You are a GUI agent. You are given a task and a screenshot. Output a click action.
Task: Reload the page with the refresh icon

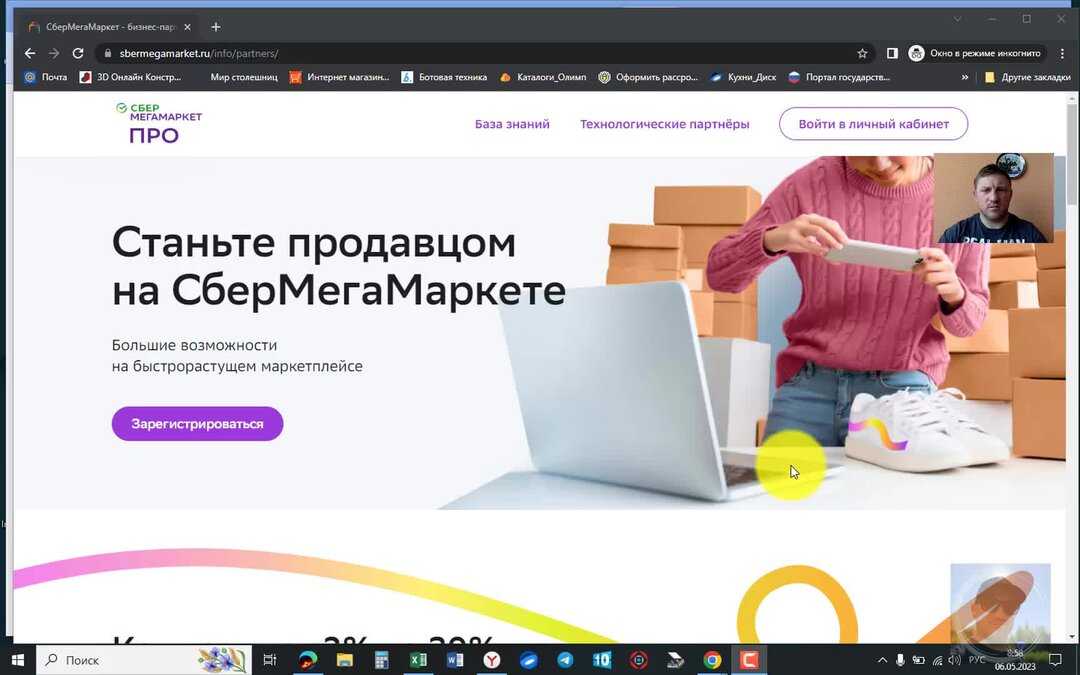pyautogui.click(x=78, y=53)
